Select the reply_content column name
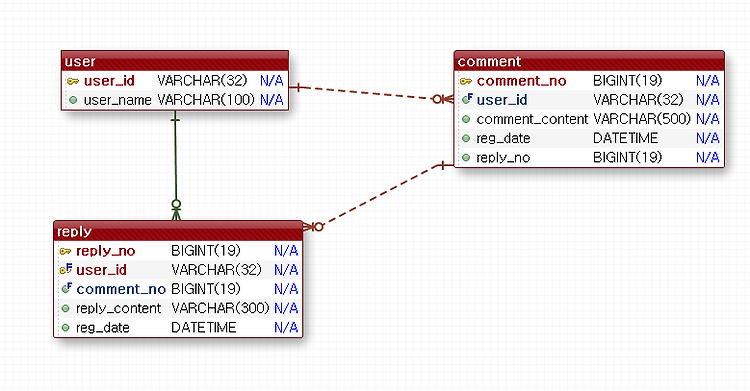The image size is (750, 391). [x=119, y=308]
